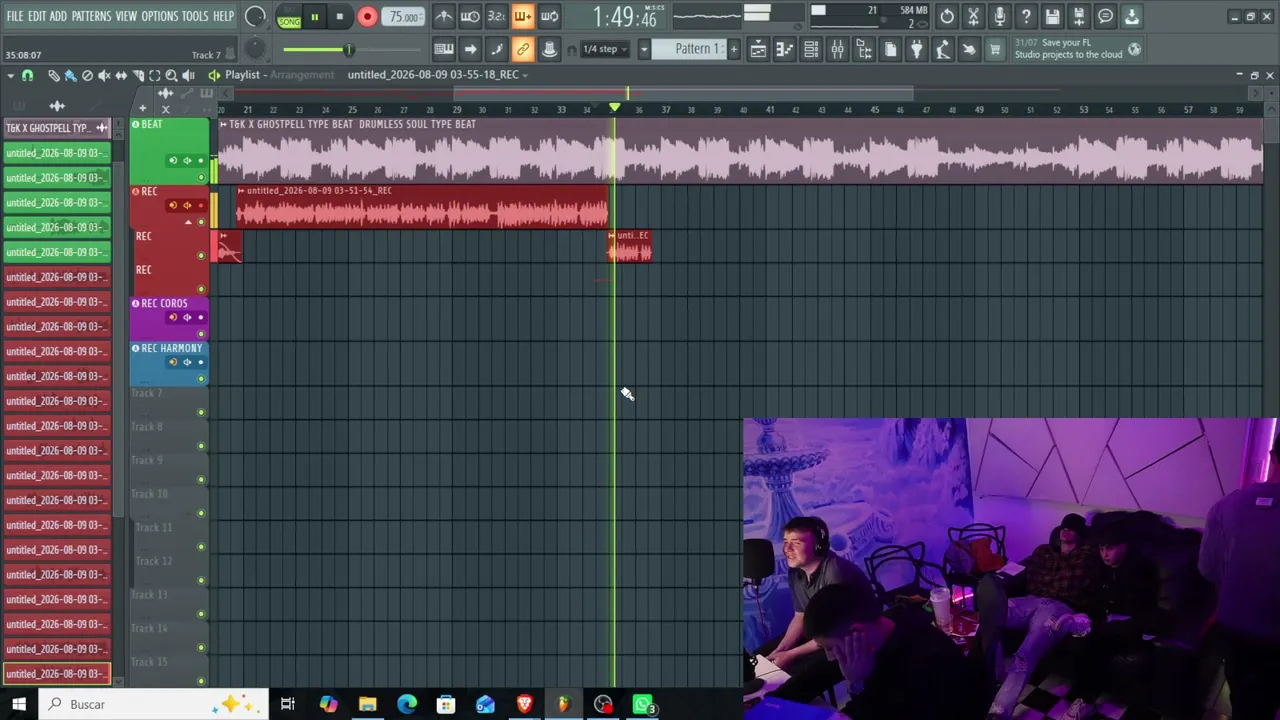Open the PATTERNS menu
This screenshot has height=720, width=1280.
point(91,16)
